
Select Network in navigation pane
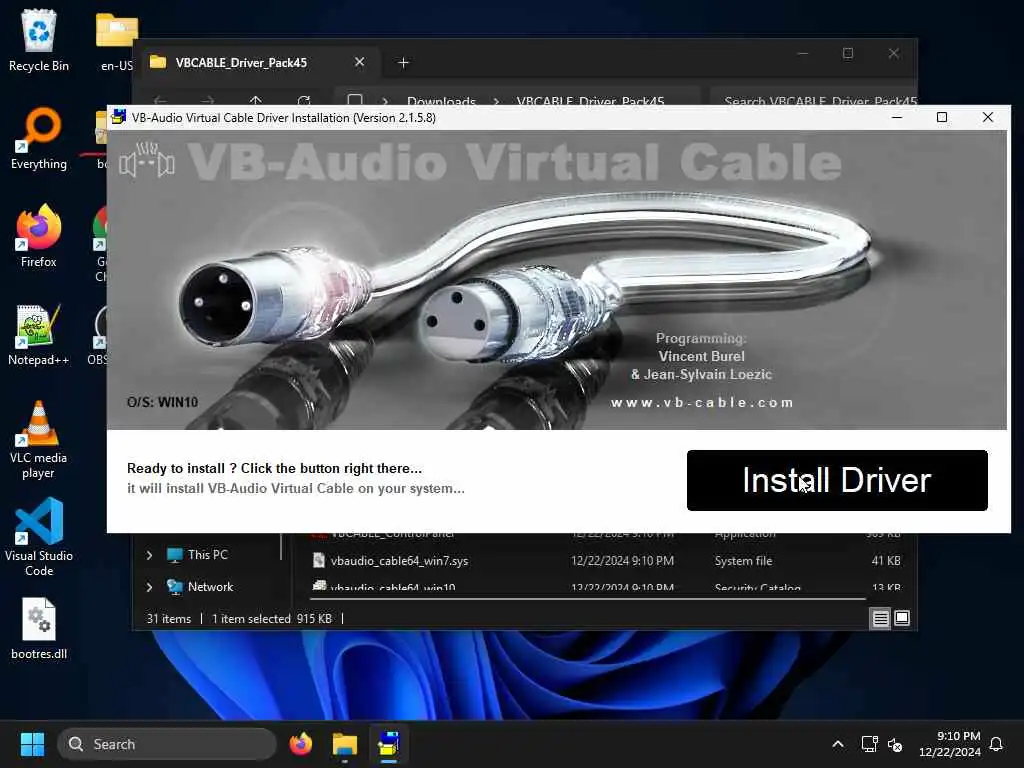coord(210,587)
